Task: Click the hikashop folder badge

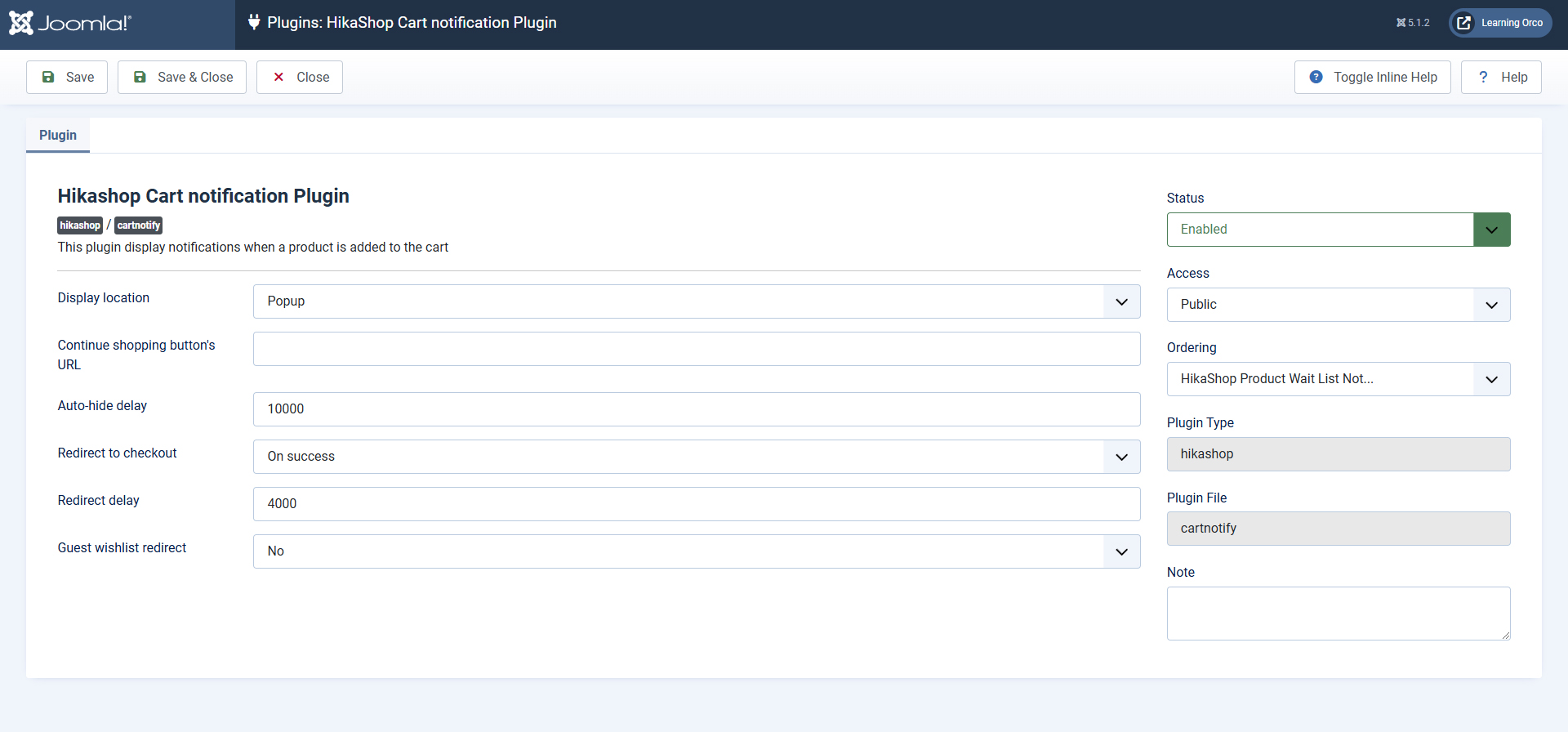Action: 80,225
